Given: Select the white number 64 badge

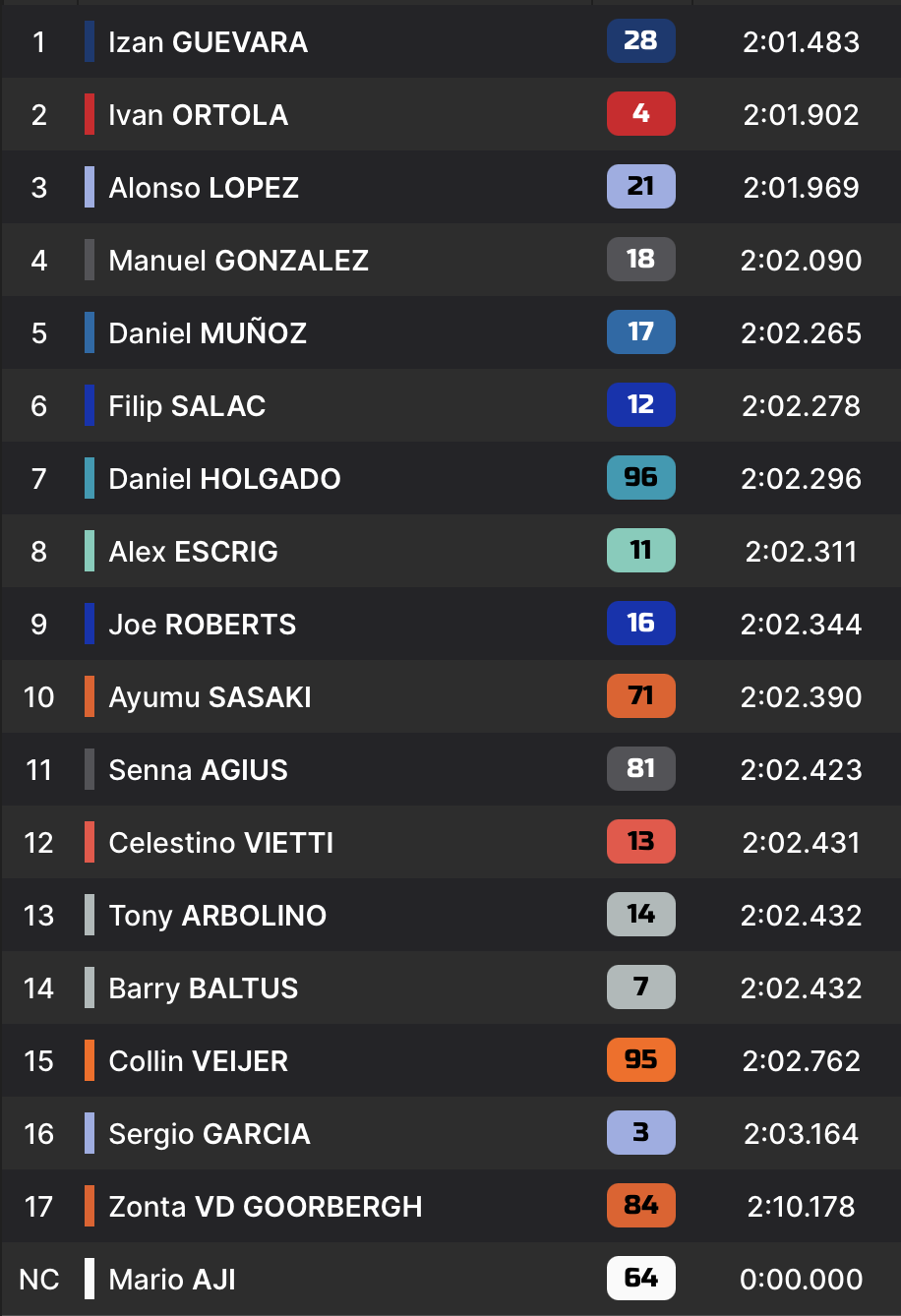Looking at the screenshot, I should pyautogui.click(x=640, y=1278).
